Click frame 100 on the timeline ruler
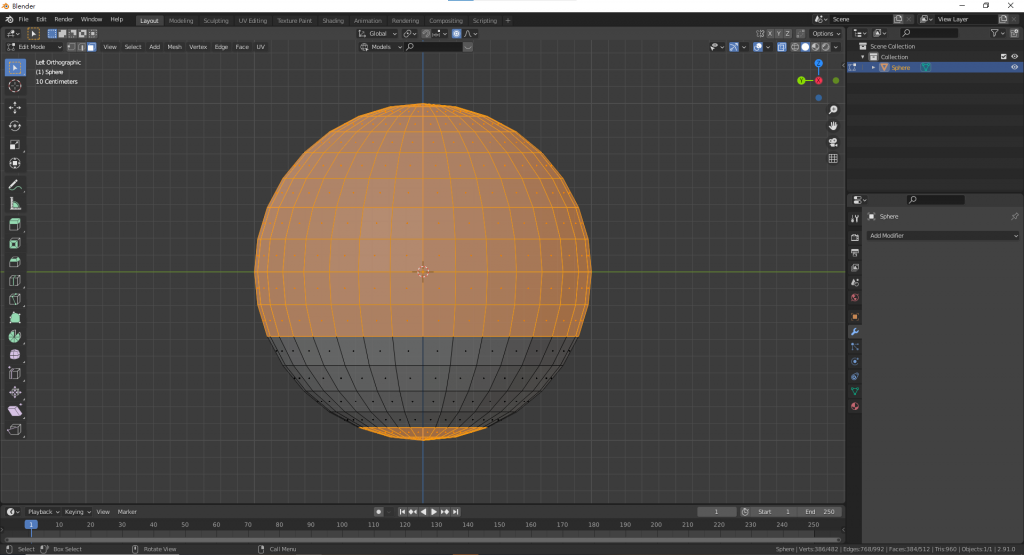The height and width of the screenshot is (555, 1024). pyautogui.click(x=342, y=524)
